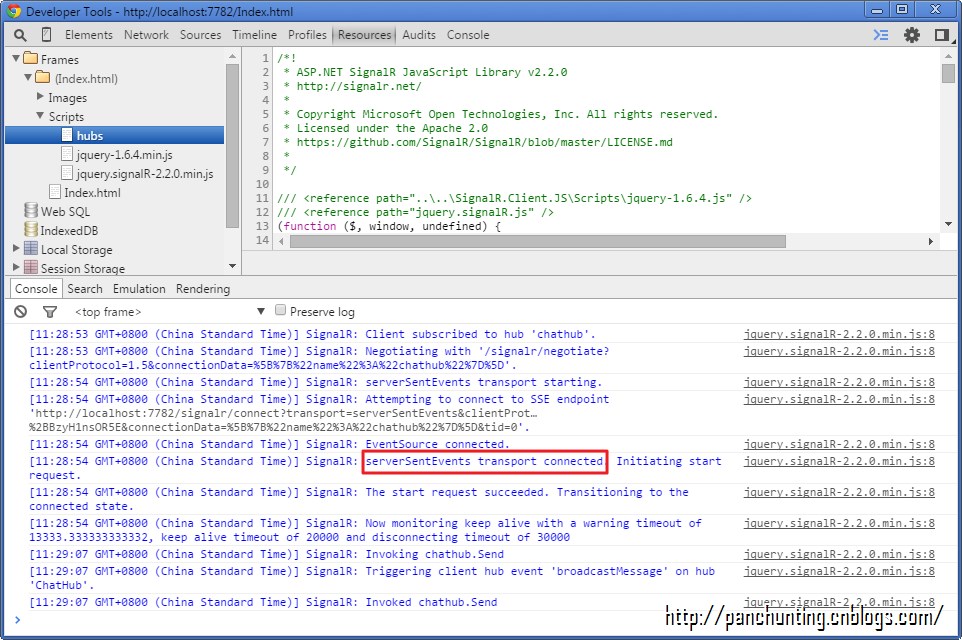Click the Web SQL database icon
962x640 pixels.
pyautogui.click(x=31, y=210)
